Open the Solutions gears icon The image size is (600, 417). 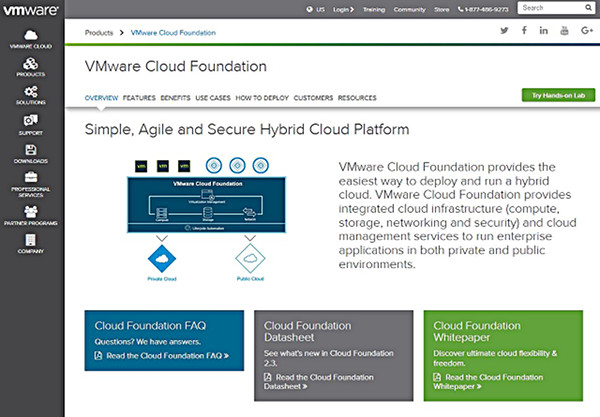point(31,92)
